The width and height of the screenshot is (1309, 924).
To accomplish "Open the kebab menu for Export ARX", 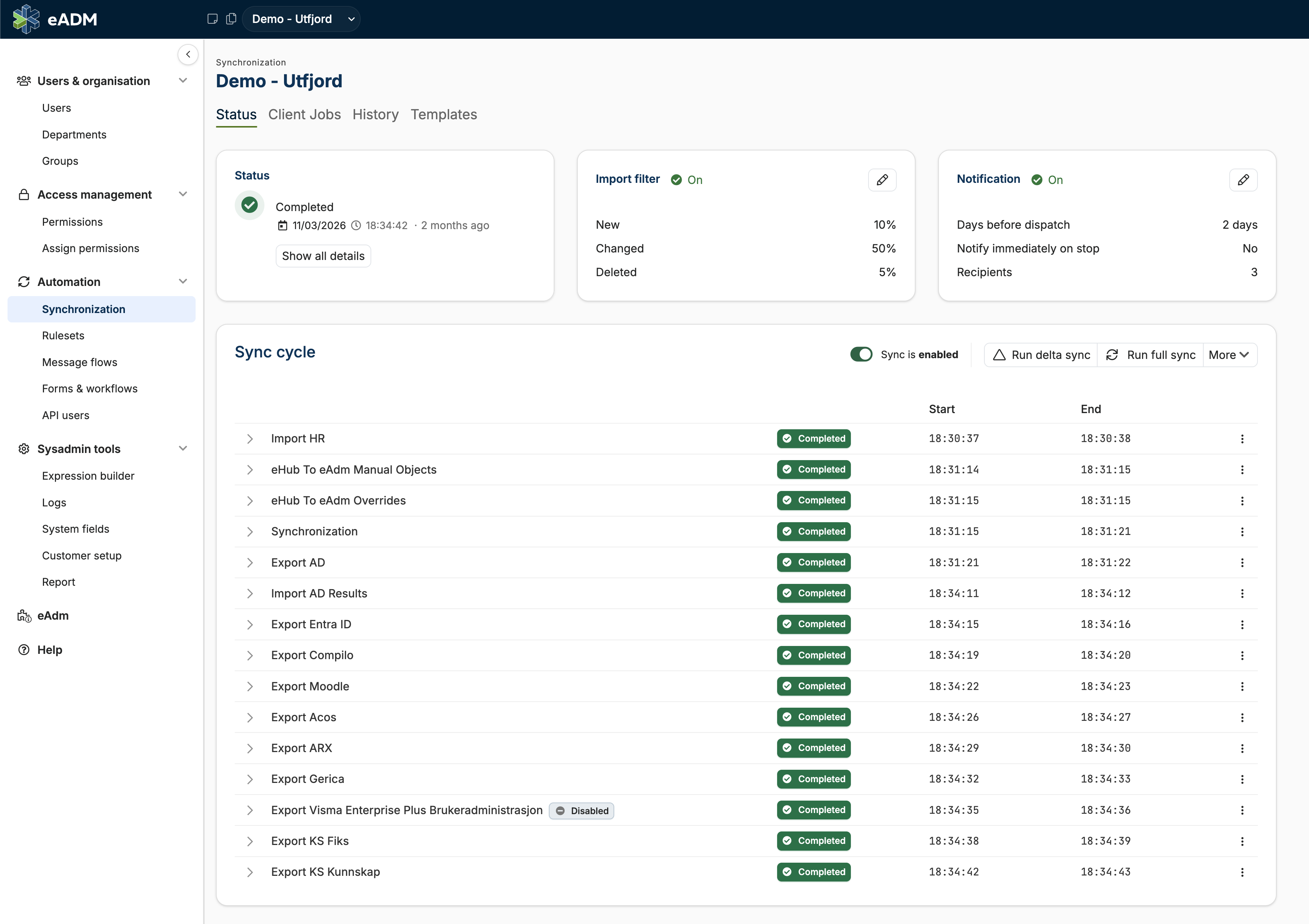I will pyautogui.click(x=1242, y=748).
